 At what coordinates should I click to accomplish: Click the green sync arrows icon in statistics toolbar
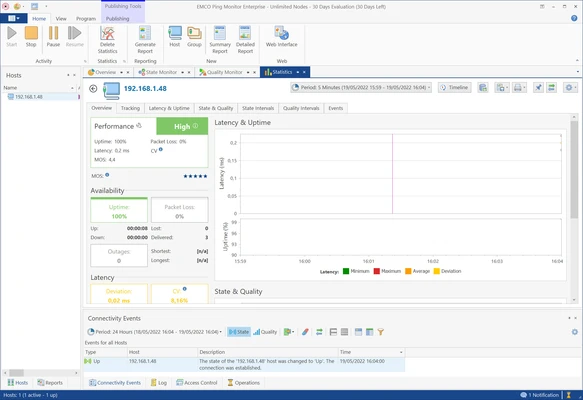551,88
